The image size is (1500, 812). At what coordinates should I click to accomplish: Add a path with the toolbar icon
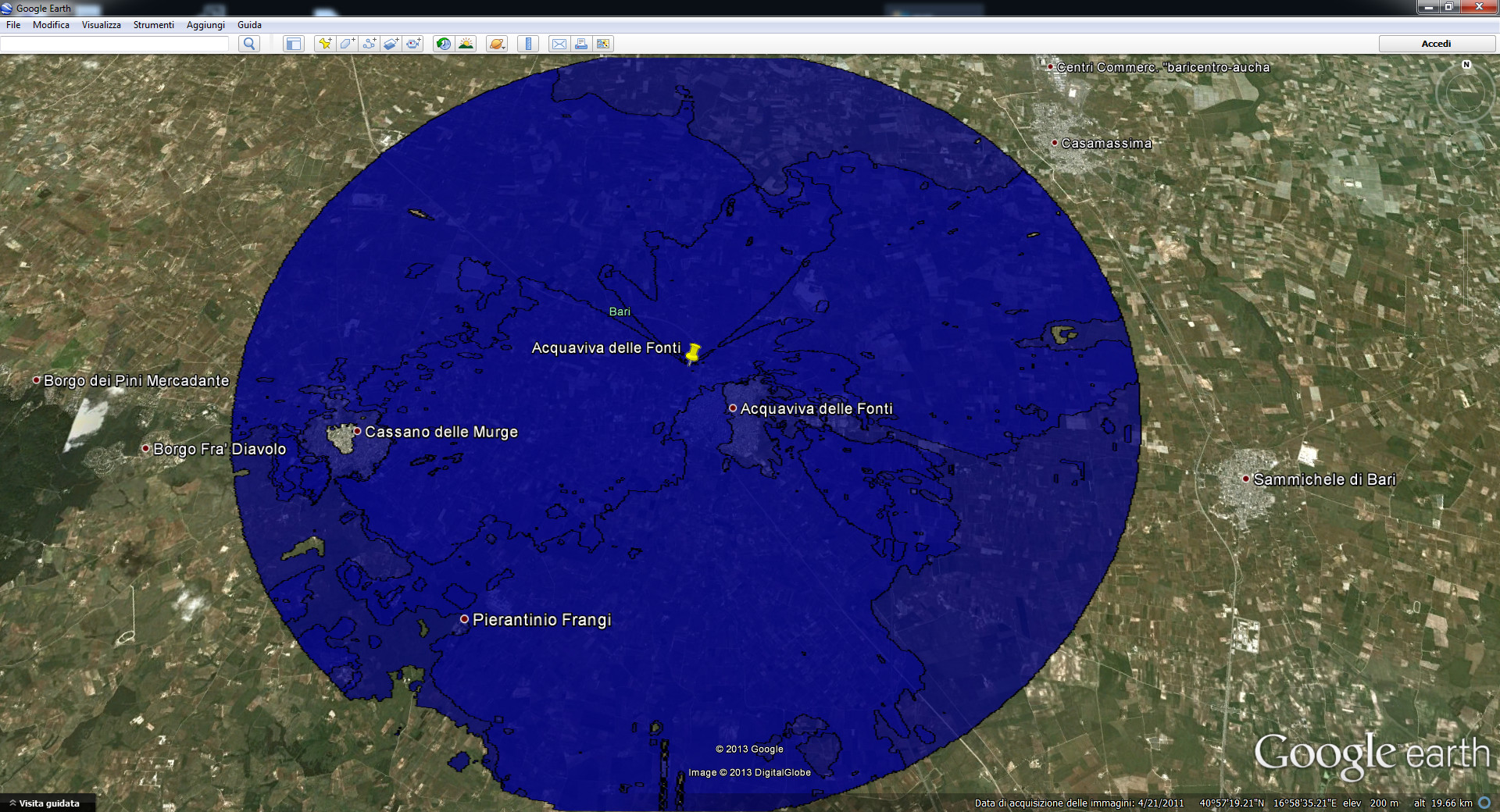369,44
